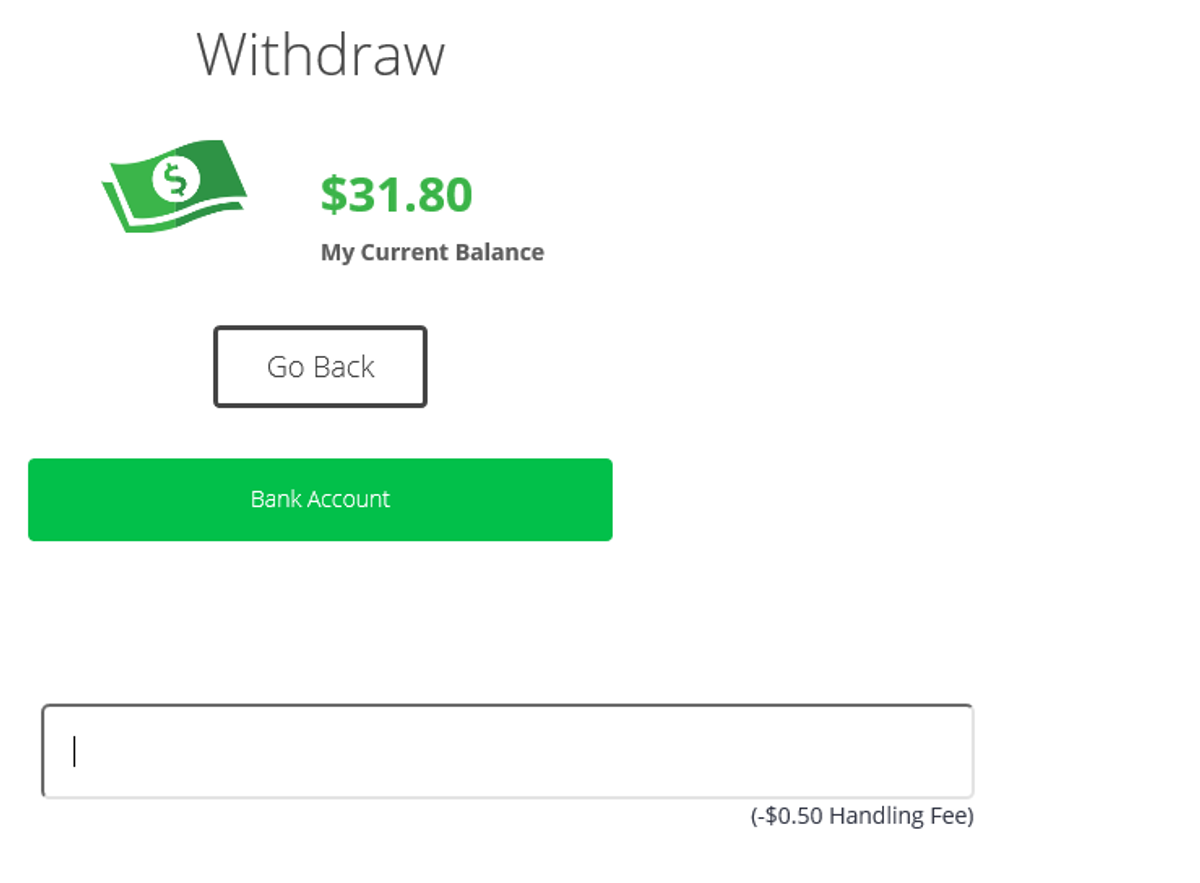Choose Bank Account as withdrawal method
This screenshot has height=883, width=1200.
click(320, 499)
